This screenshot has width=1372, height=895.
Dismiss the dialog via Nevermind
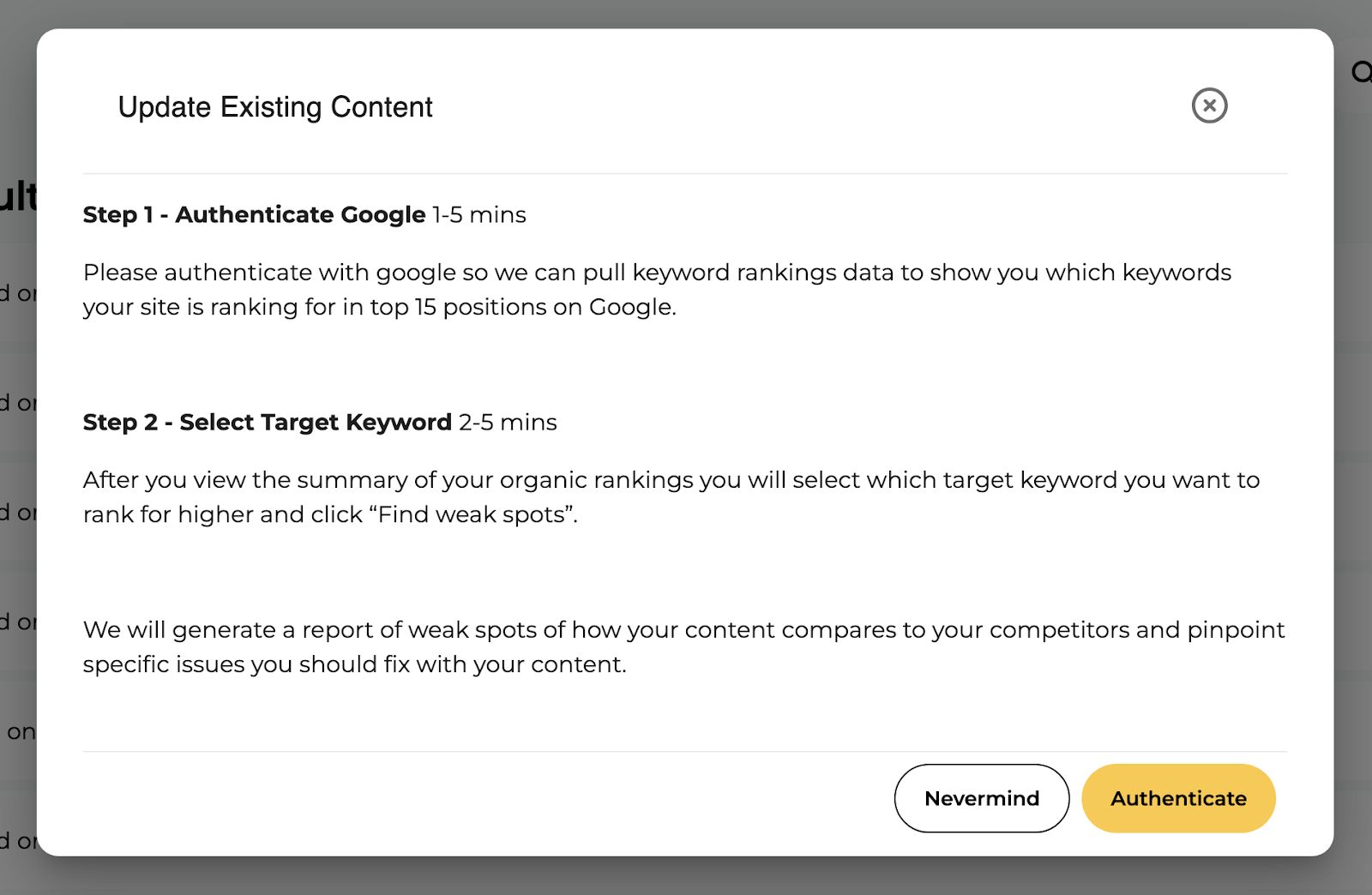coord(981,798)
